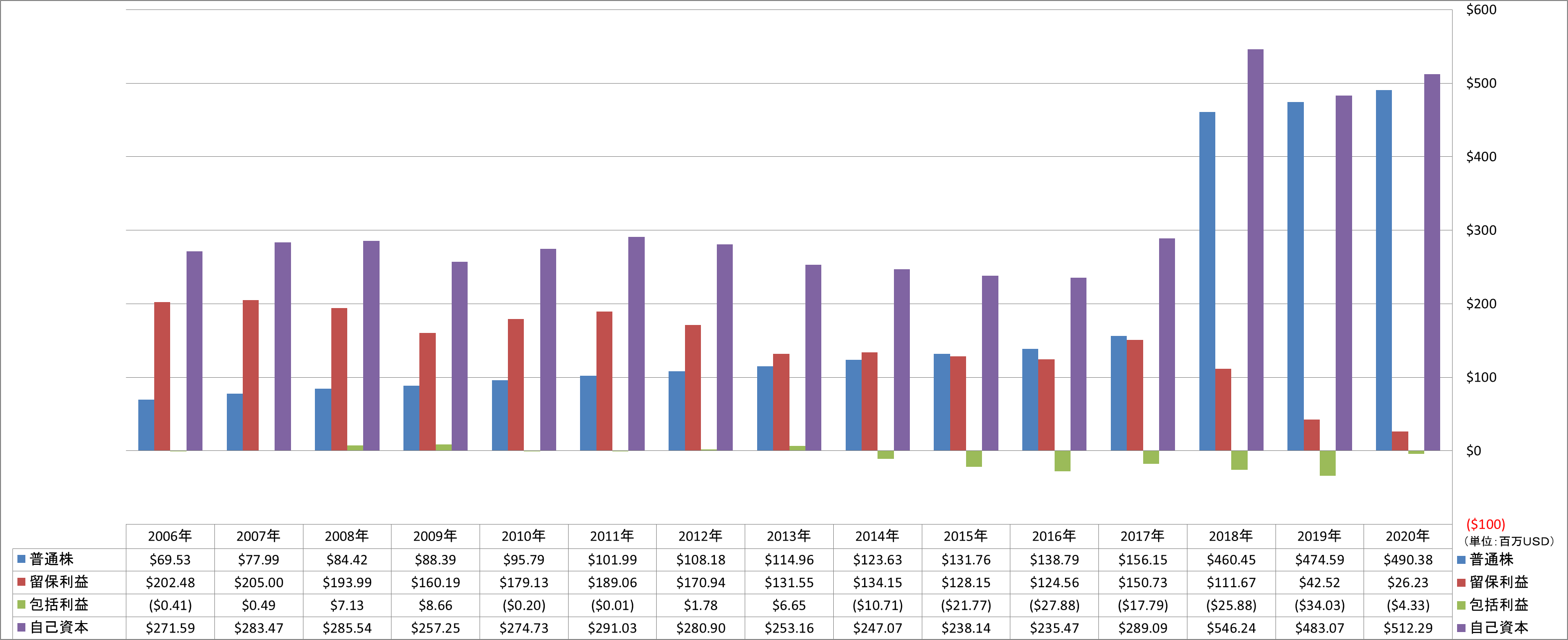Select the 2014年 column header
The height and width of the screenshot is (640, 1568).
tap(877, 536)
